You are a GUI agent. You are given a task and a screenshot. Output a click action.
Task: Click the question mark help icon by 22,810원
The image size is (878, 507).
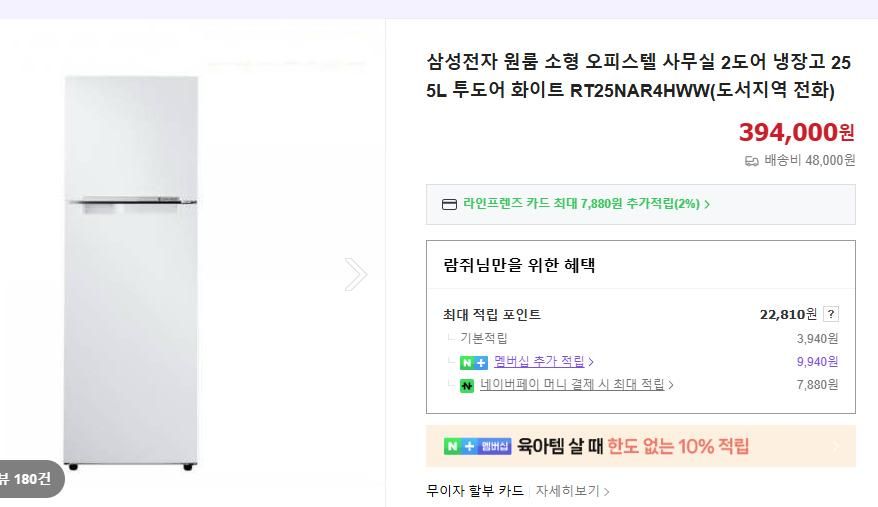click(831, 314)
